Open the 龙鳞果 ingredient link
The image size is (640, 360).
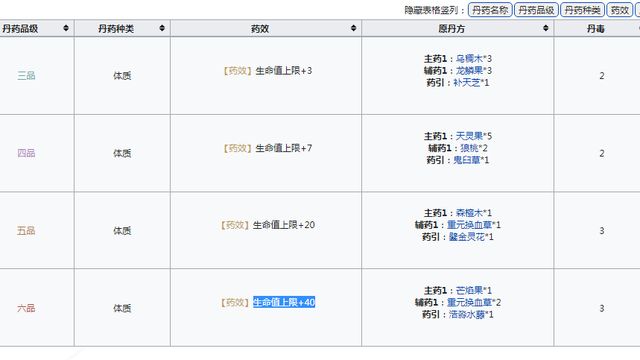469,71
